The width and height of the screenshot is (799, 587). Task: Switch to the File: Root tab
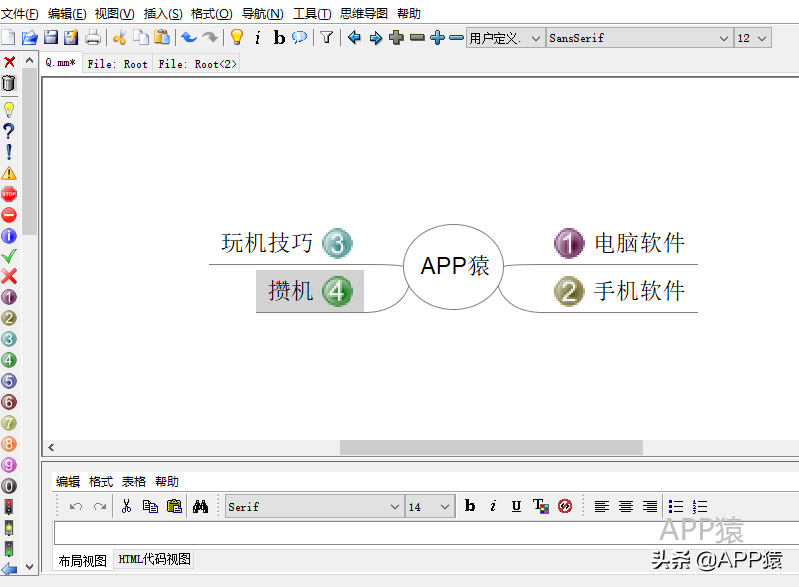point(118,64)
